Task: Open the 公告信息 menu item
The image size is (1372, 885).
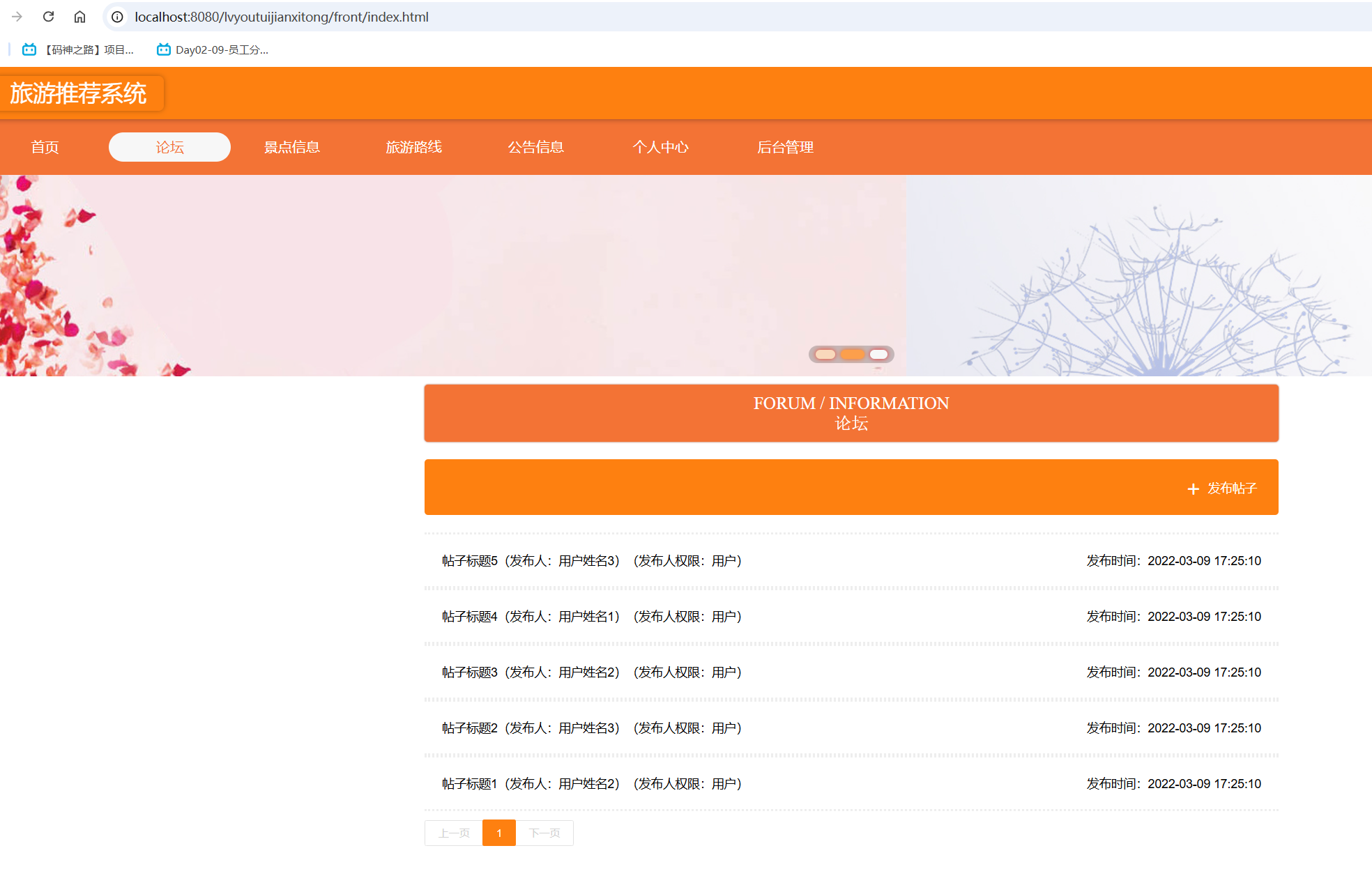Action: pos(535,147)
